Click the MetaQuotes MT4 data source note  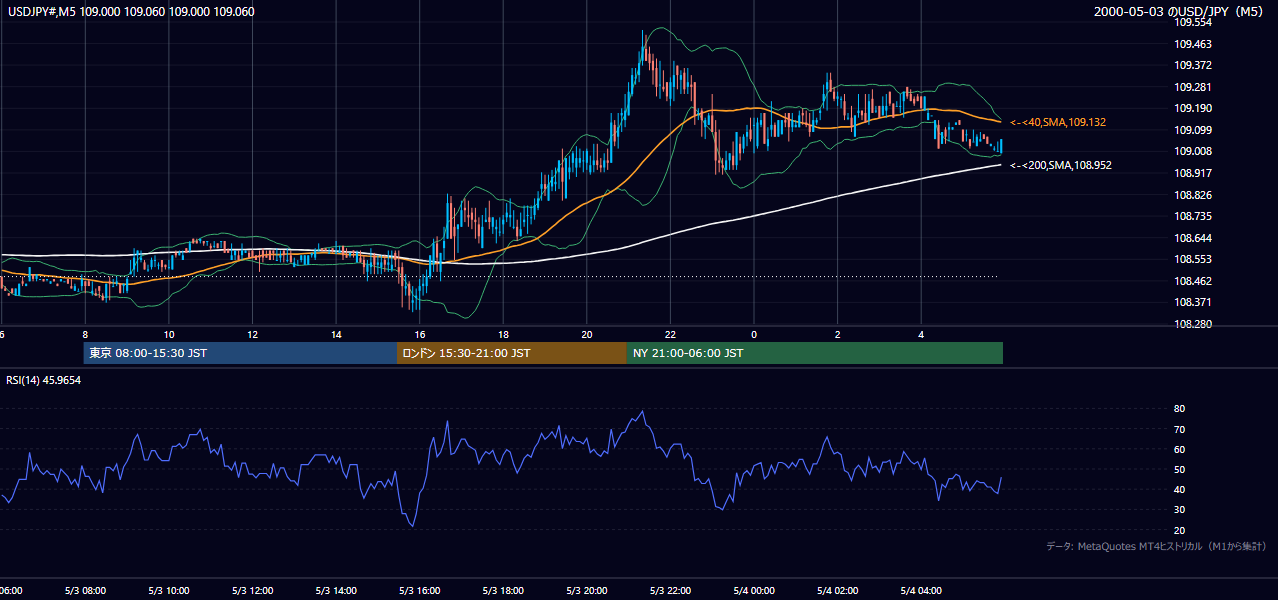point(1156,546)
